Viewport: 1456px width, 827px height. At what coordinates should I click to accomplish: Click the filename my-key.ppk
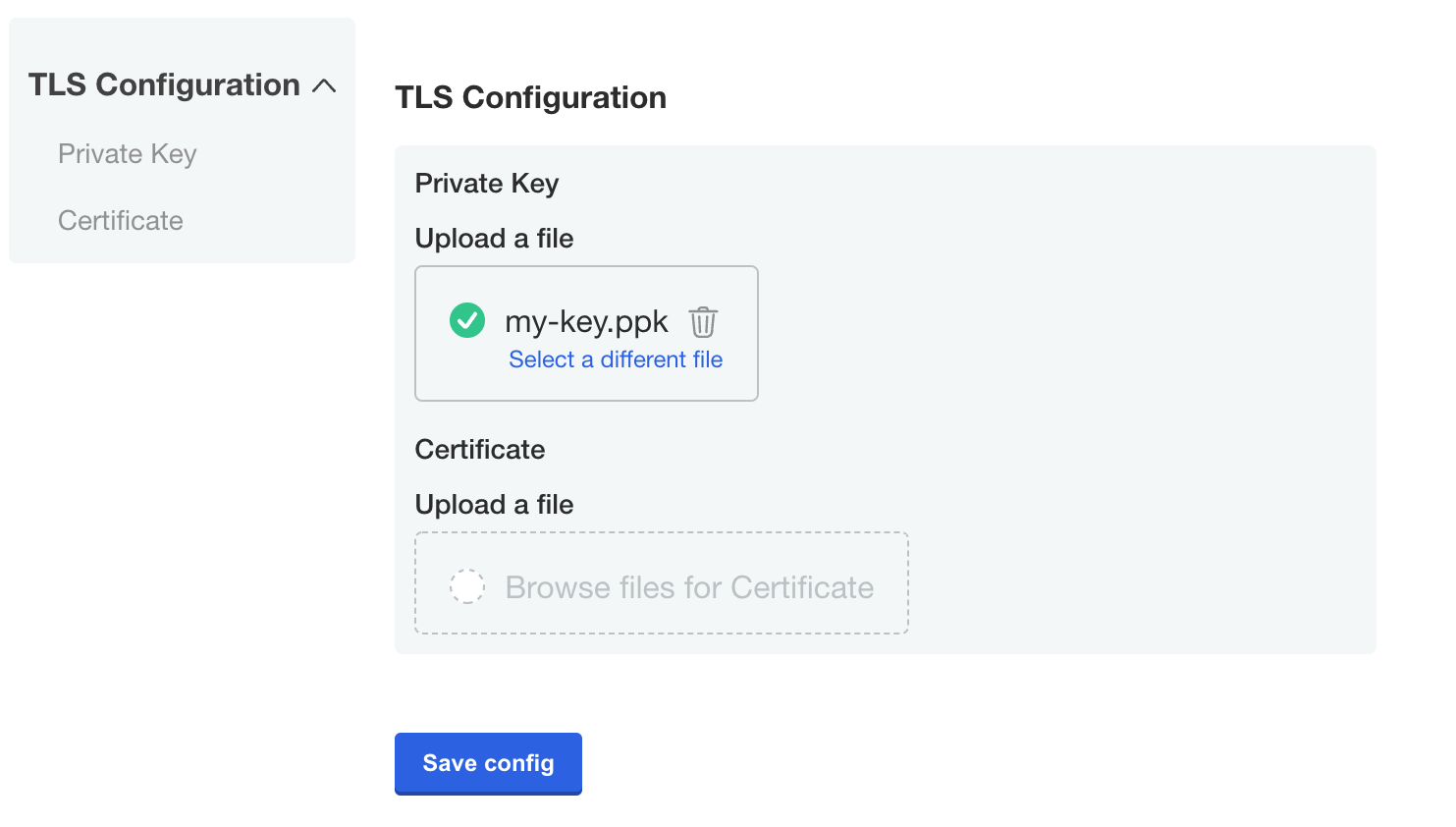[x=585, y=320]
